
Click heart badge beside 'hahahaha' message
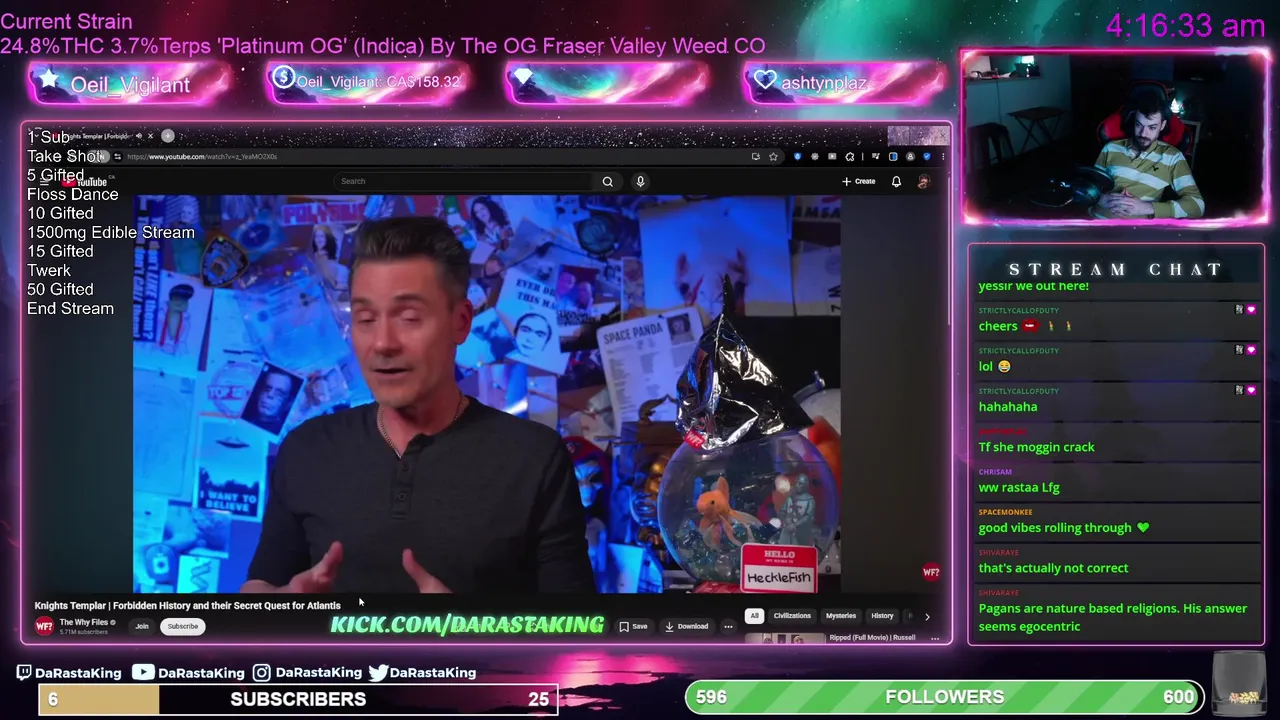[1251, 390]
